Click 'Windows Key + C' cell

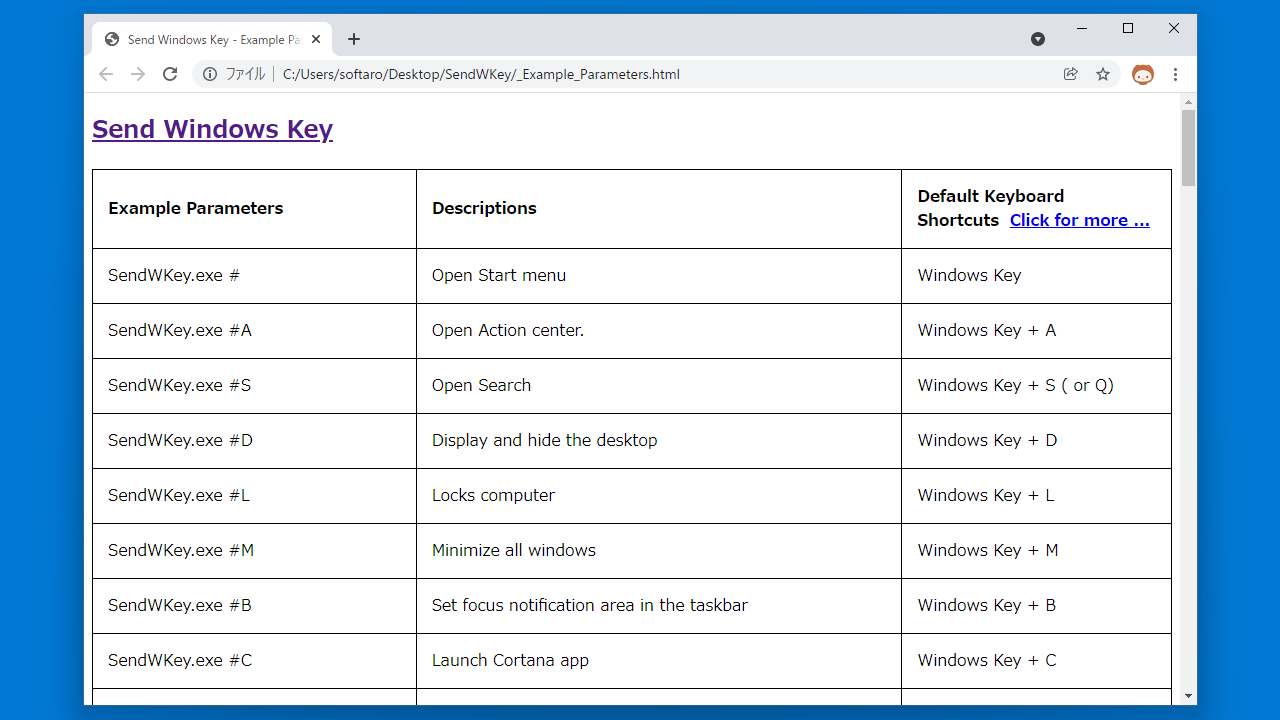click(1036, 661)
